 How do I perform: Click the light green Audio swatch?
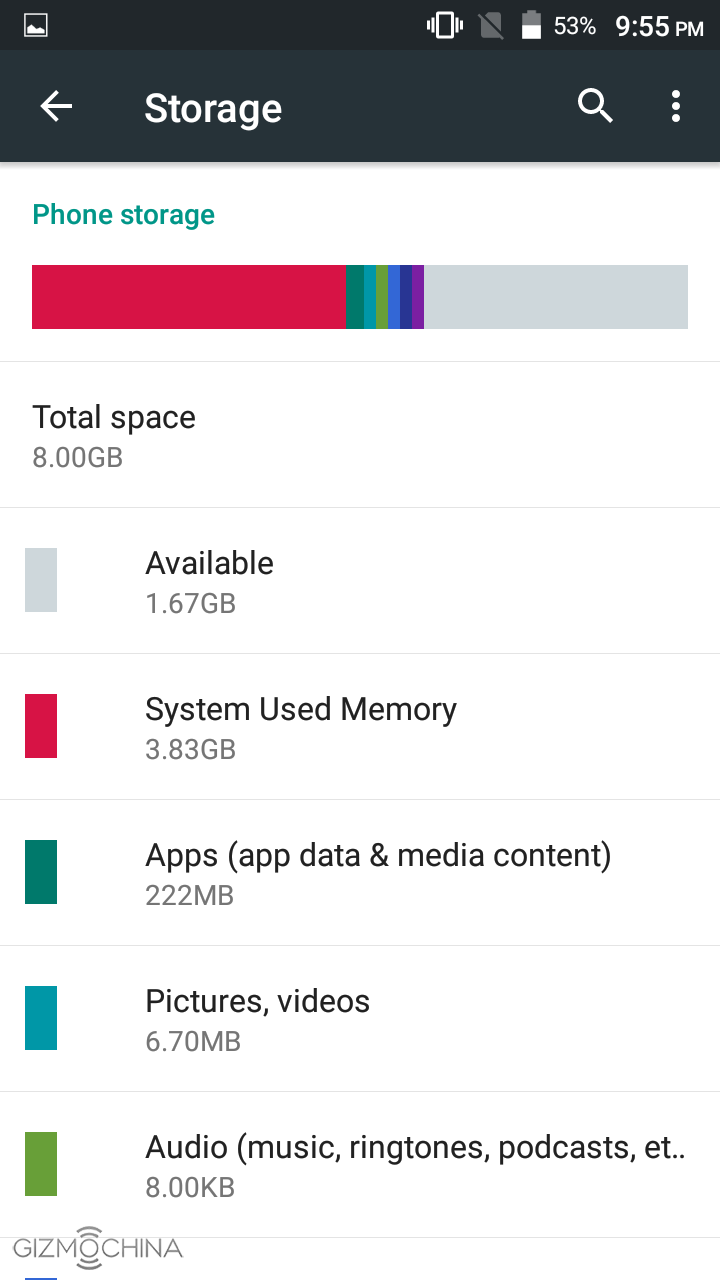pyautogui.click(x=41, y=1164)
